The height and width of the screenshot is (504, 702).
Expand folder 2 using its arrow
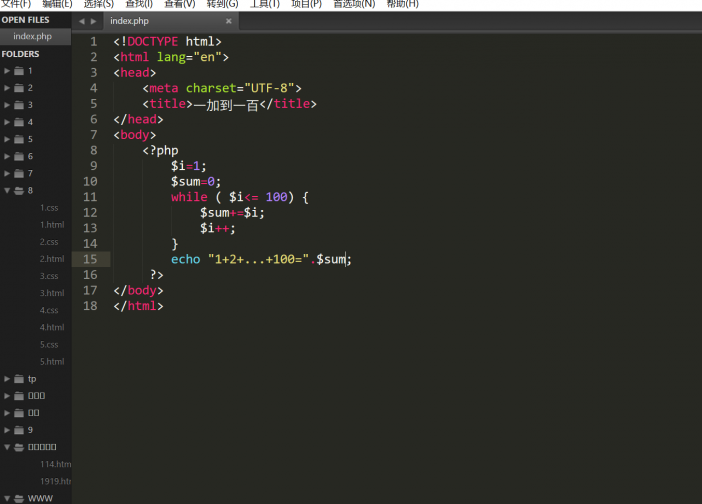[7, 88]
